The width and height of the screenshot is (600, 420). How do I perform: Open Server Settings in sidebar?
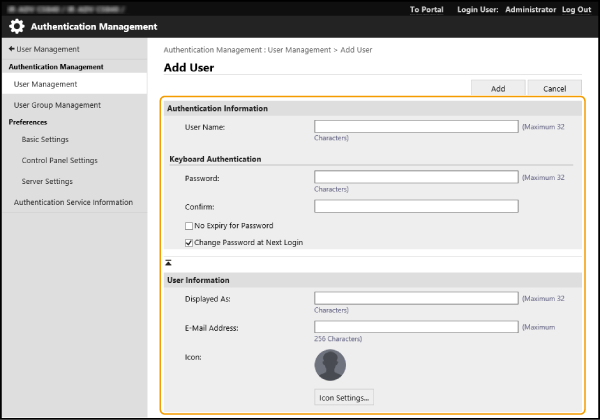click(47, 181)
